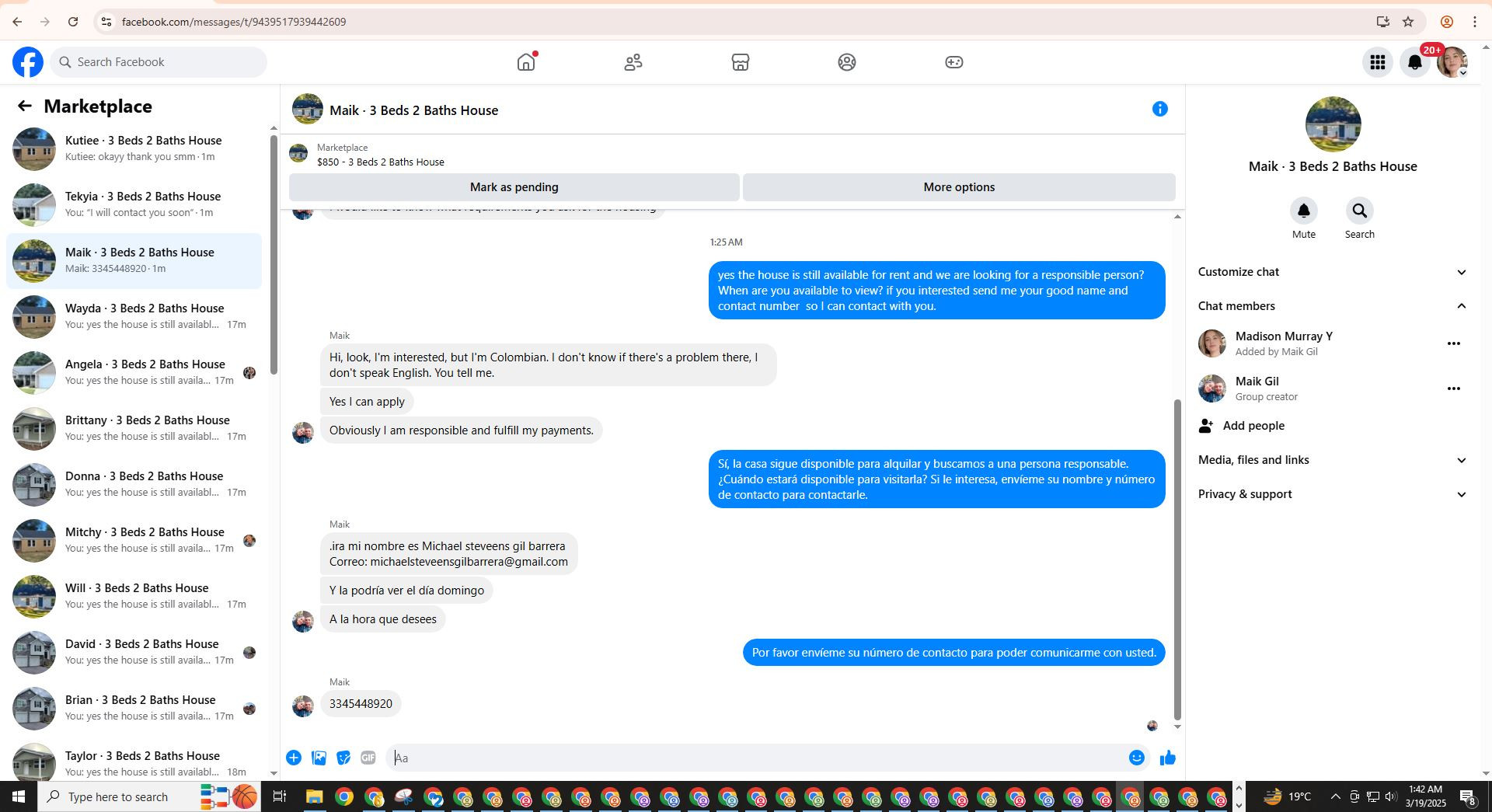Click the message bubble with 3345448920
This screenshot has height=812, width=1492.
coord(361,704)
